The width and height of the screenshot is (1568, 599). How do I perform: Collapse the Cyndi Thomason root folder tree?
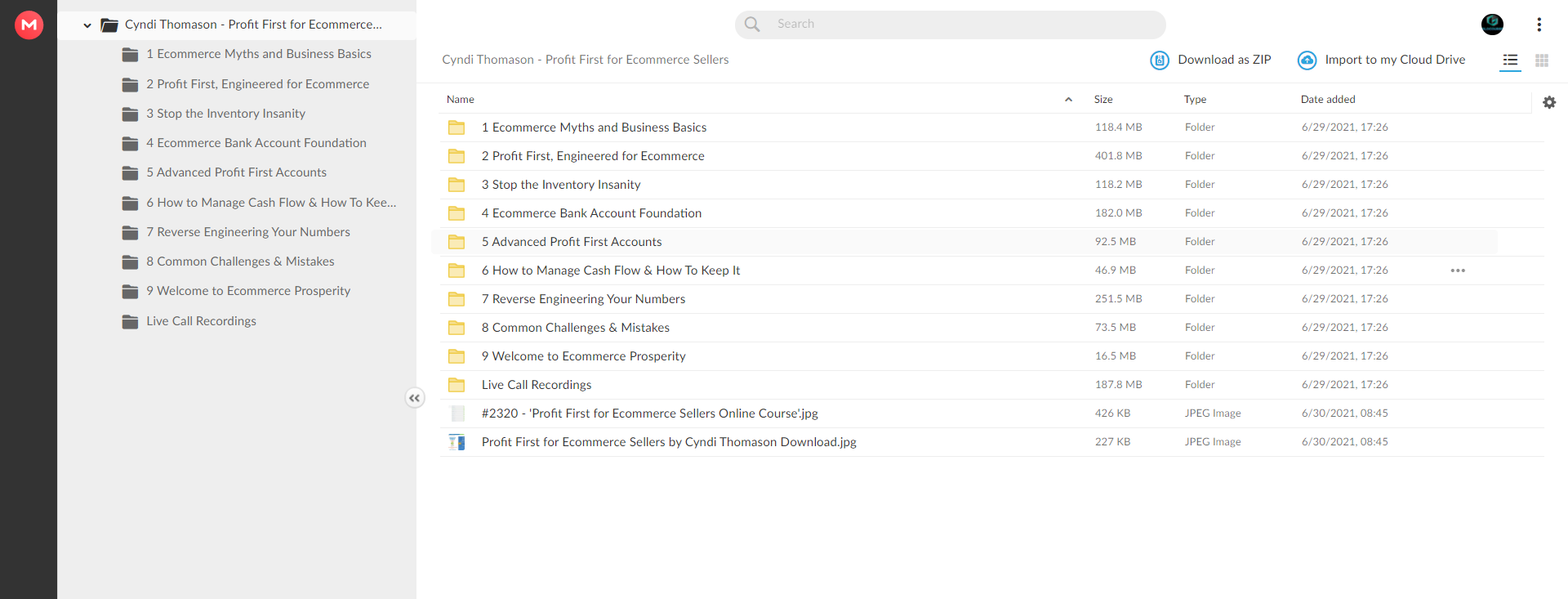click(x=87, y=25)
